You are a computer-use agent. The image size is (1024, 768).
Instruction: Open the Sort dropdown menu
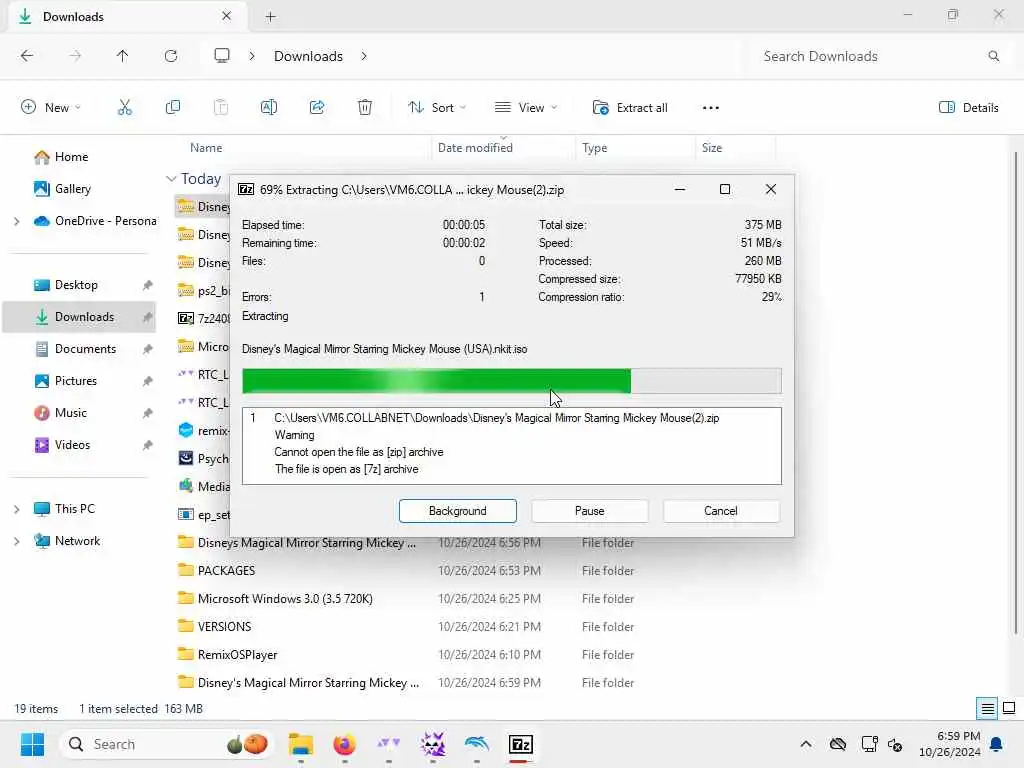pos(437,108)
